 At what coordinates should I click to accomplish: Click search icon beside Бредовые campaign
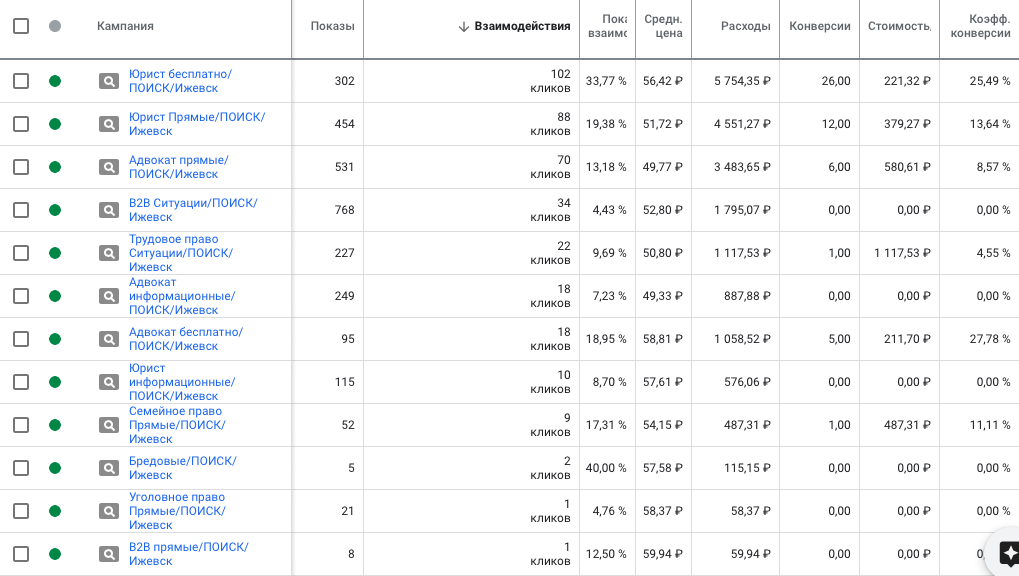click(x=108, y=468)
